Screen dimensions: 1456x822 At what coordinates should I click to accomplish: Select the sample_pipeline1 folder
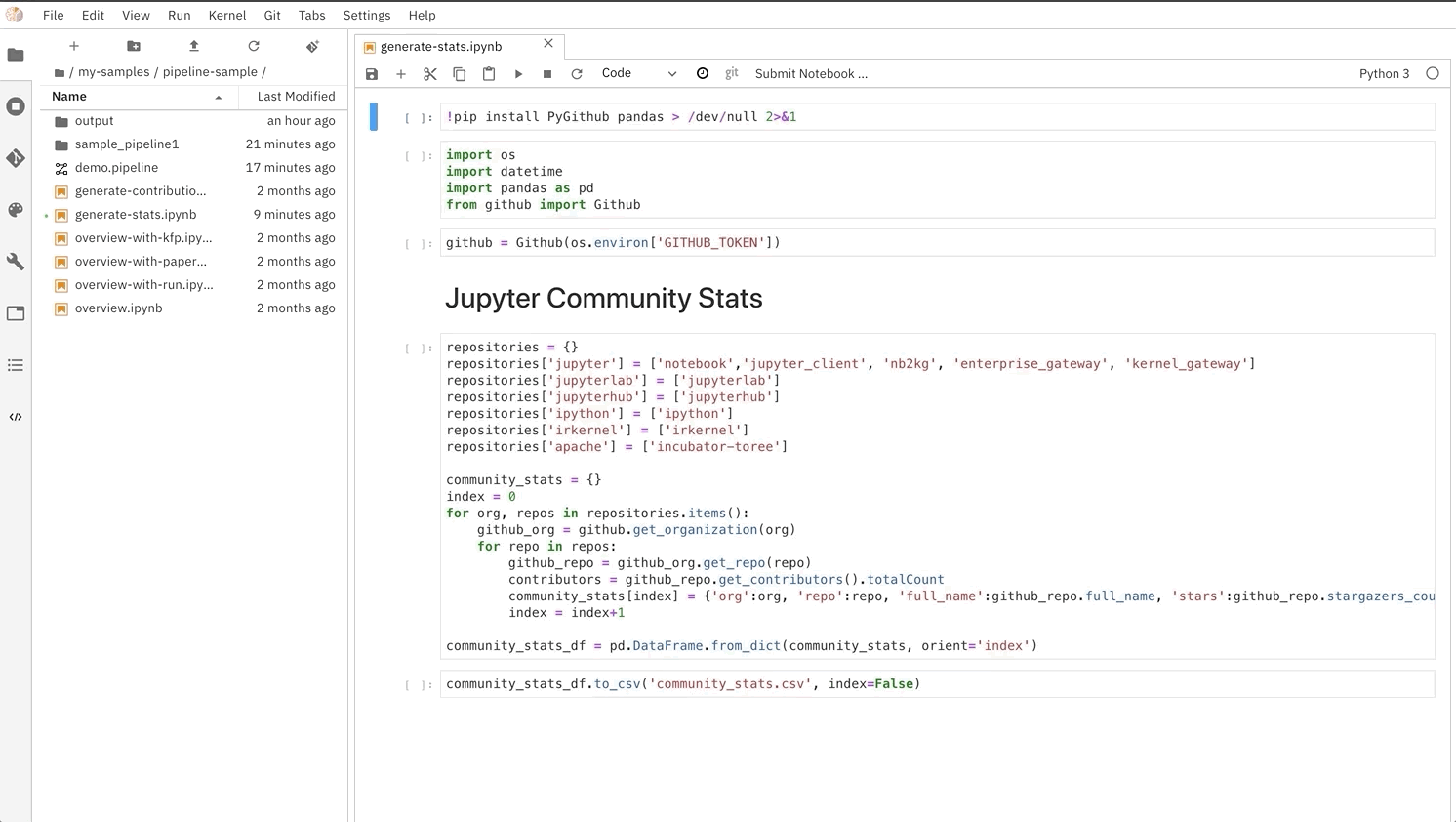coord(193,144)
